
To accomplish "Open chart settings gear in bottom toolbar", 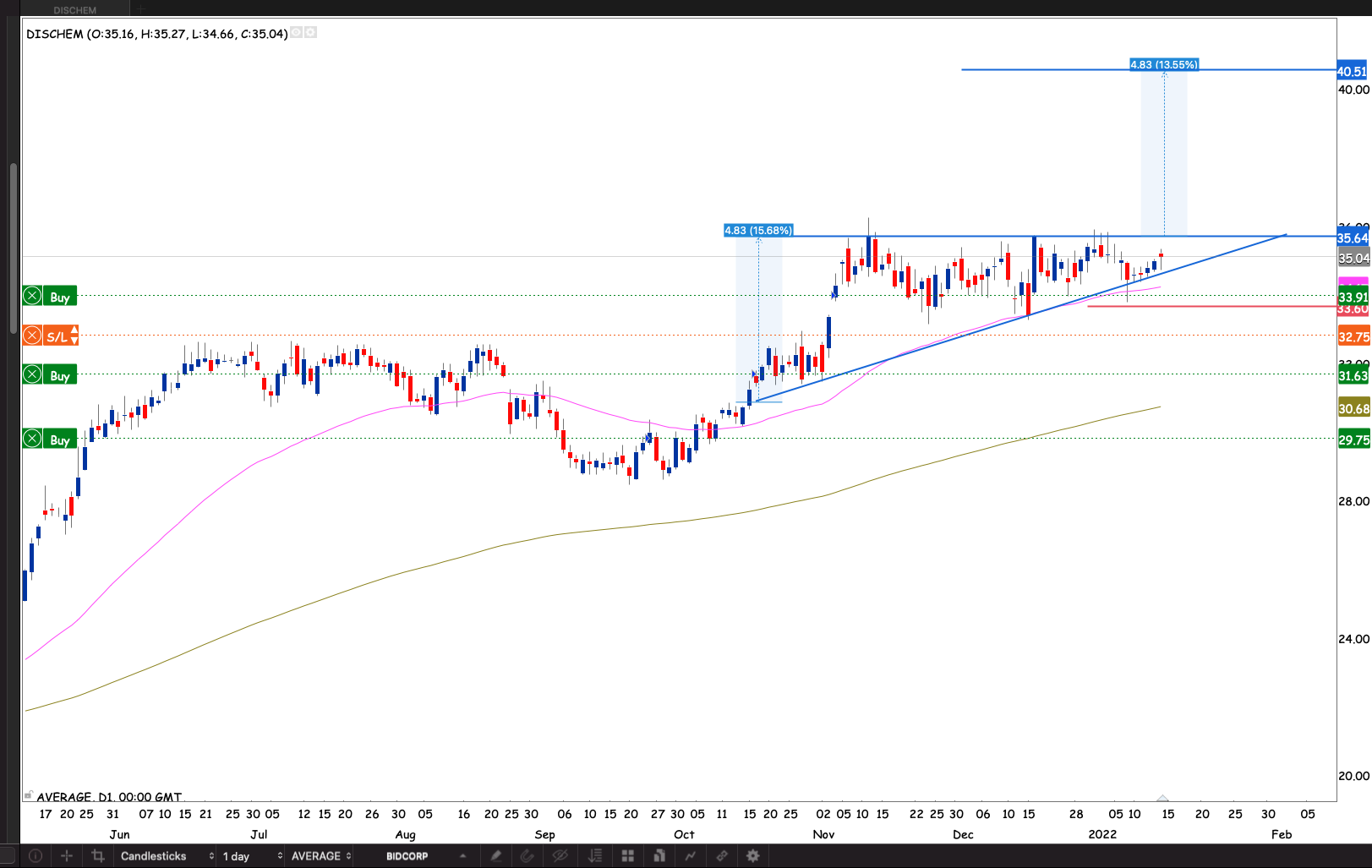I will [x=752, y=856].
